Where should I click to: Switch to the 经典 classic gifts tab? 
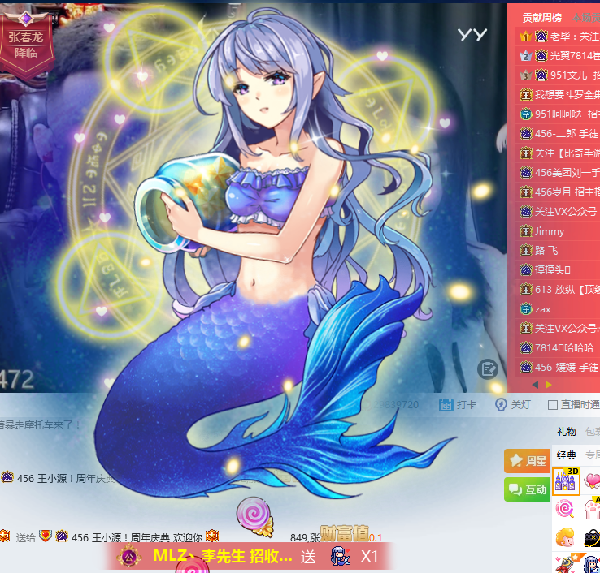click(x=567, y=454)
